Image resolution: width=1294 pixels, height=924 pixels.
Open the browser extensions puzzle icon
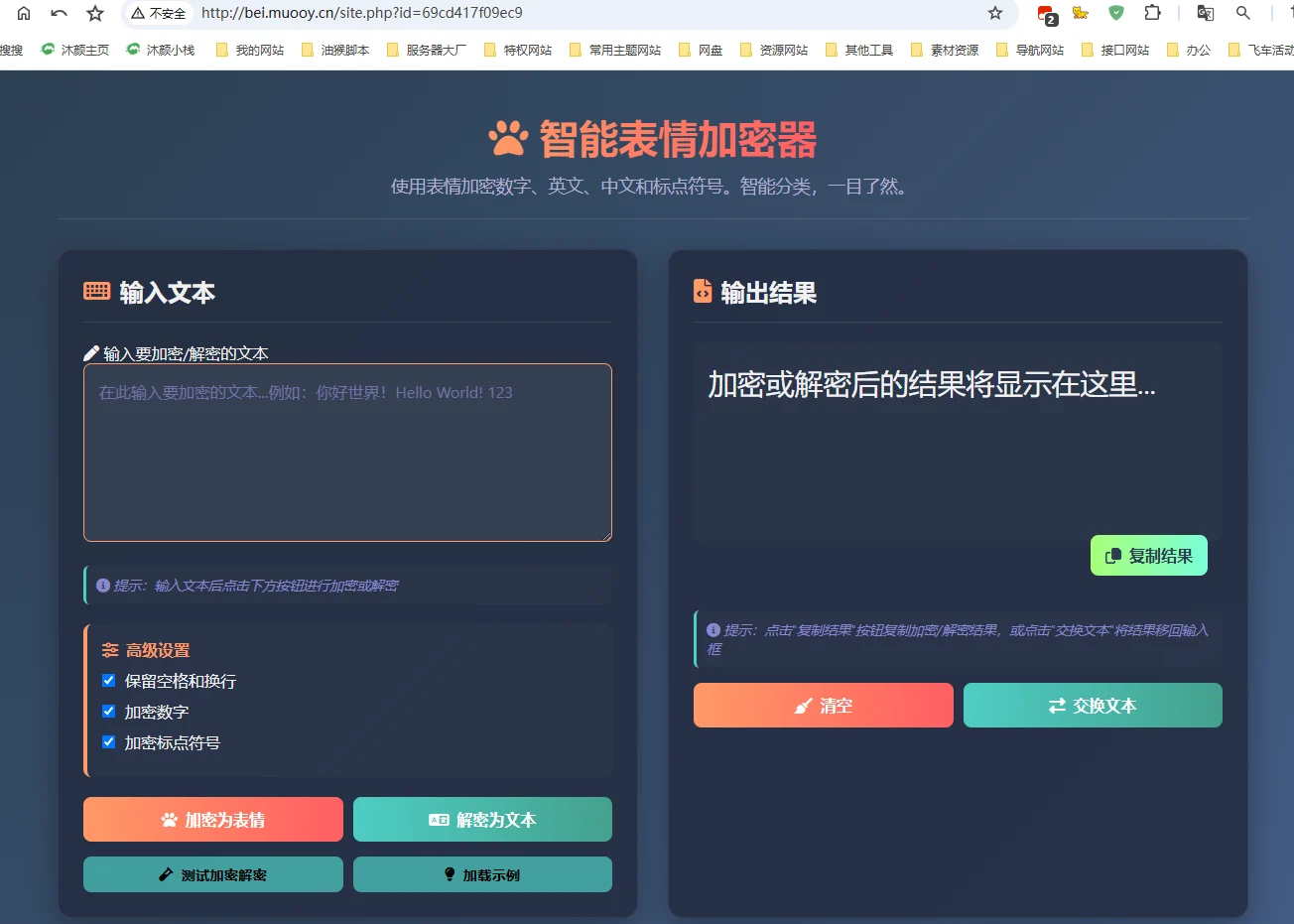click(1152, 13)
